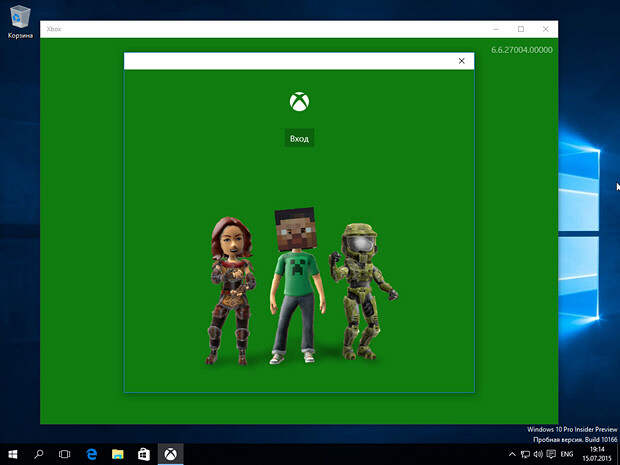The width and height of the screenshot is (620, 465).
Task: Open Action Center notifications icon
Action: 551,454
